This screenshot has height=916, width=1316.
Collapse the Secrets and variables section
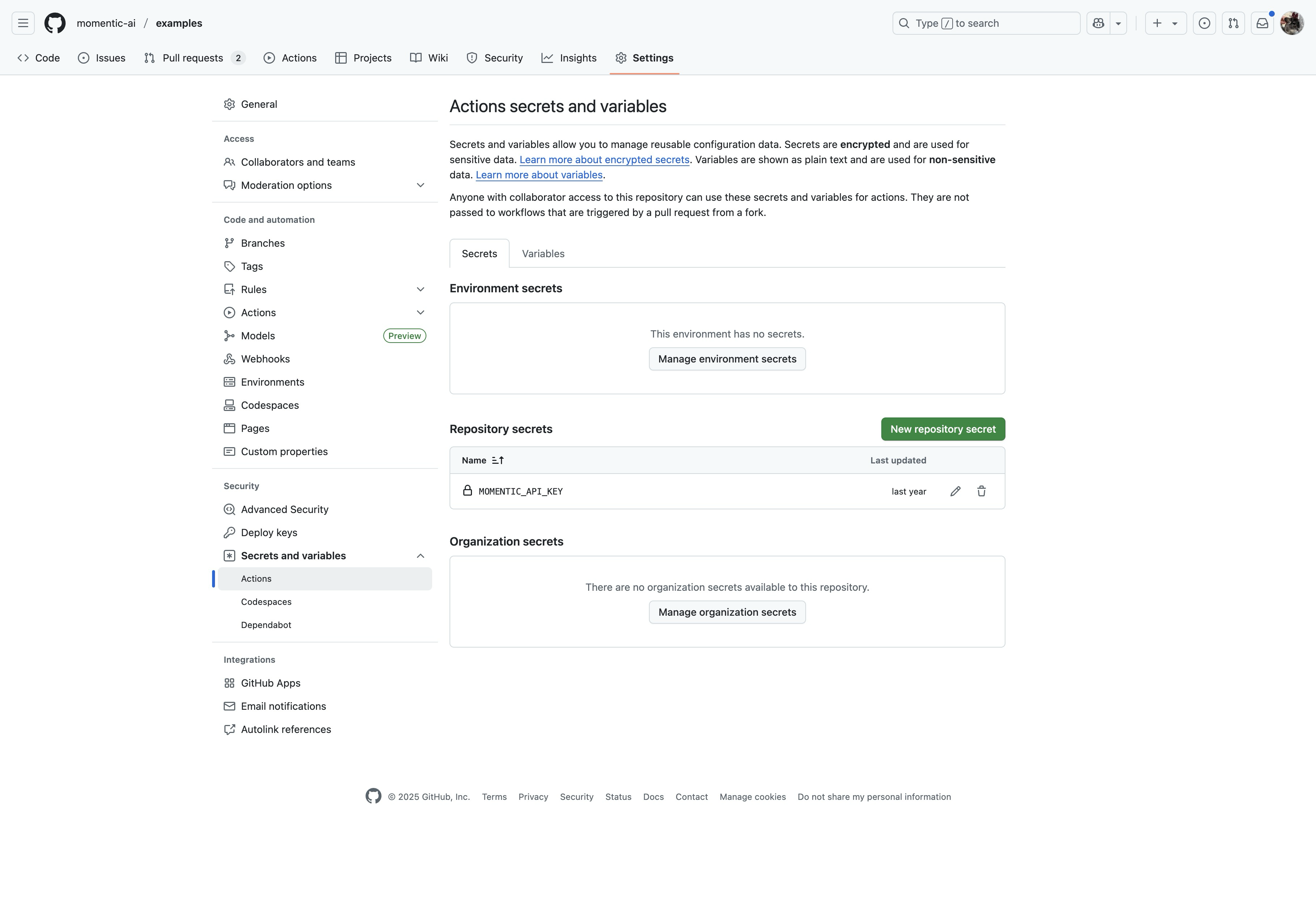(420, 556)
